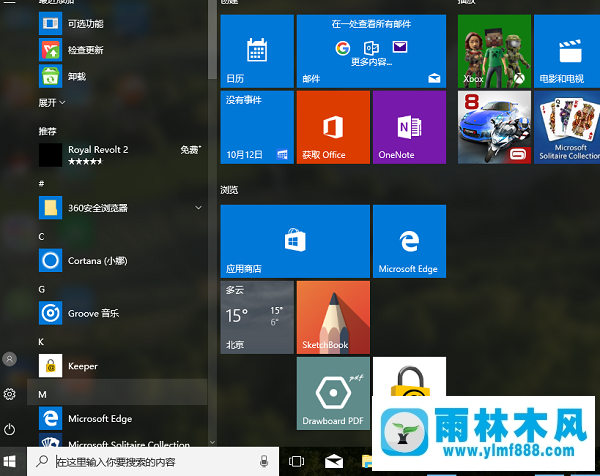Screen dimensions: 600x476
Task: Open the Microsoft Edge tile
Action: (x=409, y=241)
